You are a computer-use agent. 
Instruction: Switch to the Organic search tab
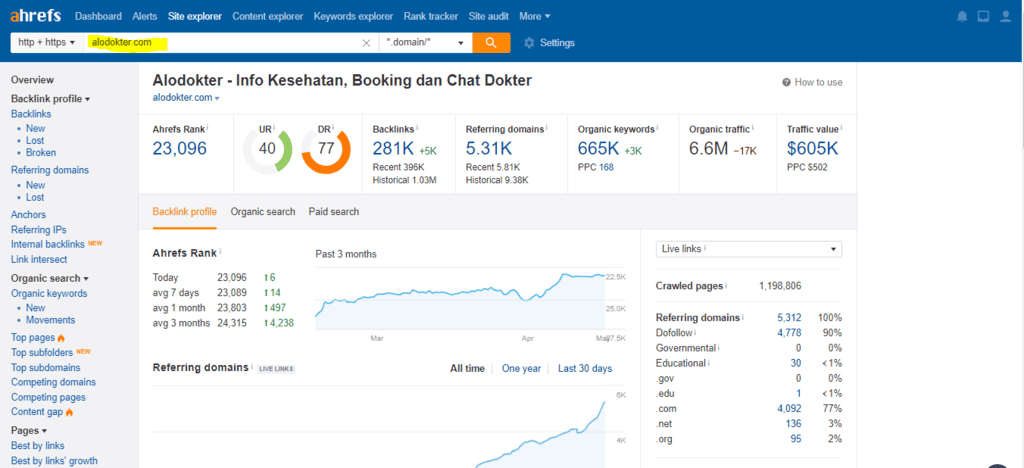pyautogui.click(x=263, y=211)
